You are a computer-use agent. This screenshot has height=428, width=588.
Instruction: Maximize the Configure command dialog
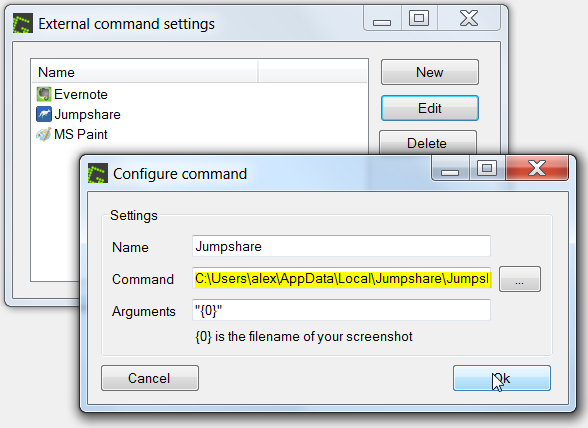(487, 168)
